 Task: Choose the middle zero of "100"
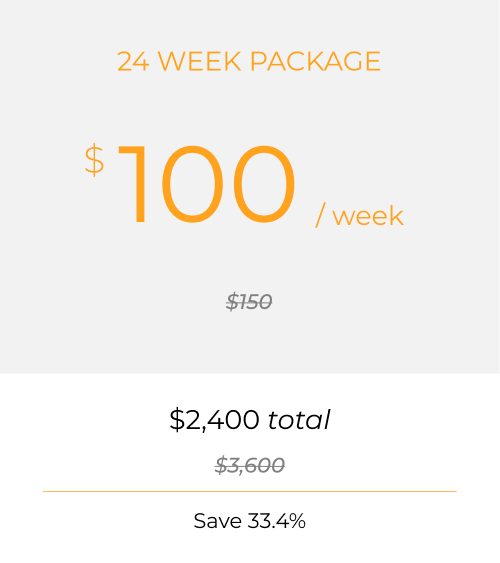tap(193, 184)
